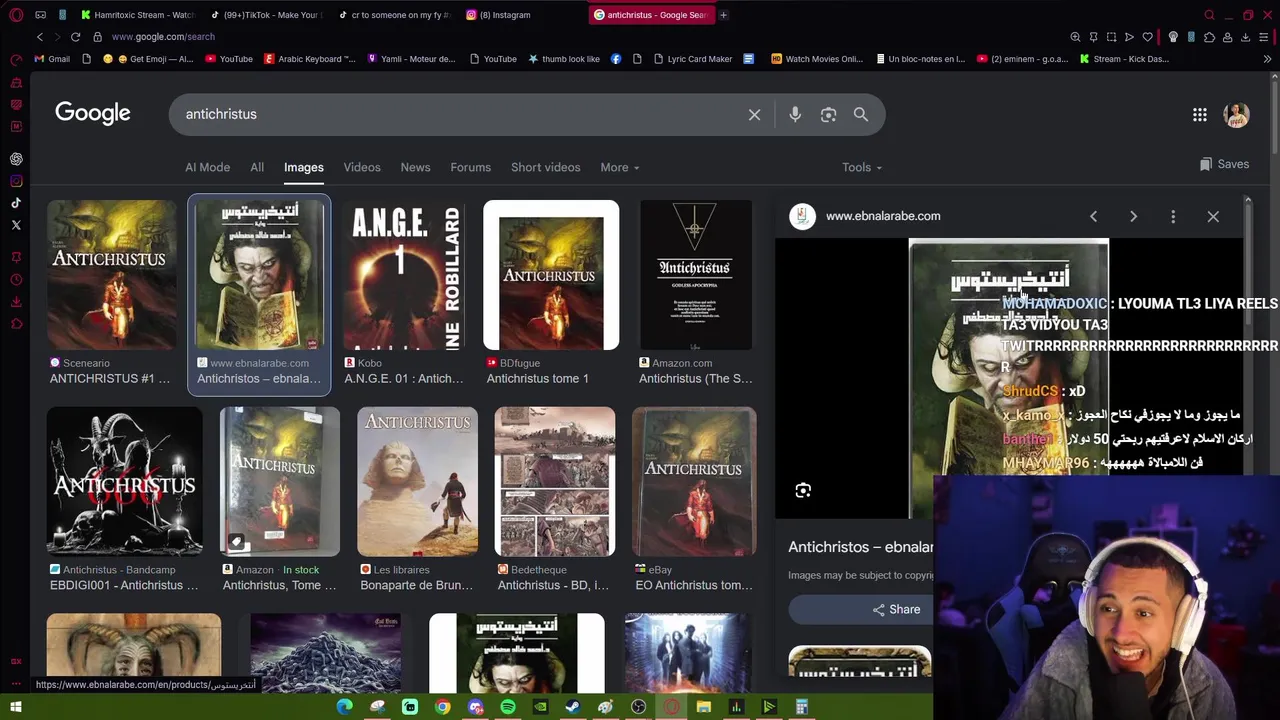Switch to the Short videos tab
This screenshot has width=1280, height=720.
(x=546, y=167)
